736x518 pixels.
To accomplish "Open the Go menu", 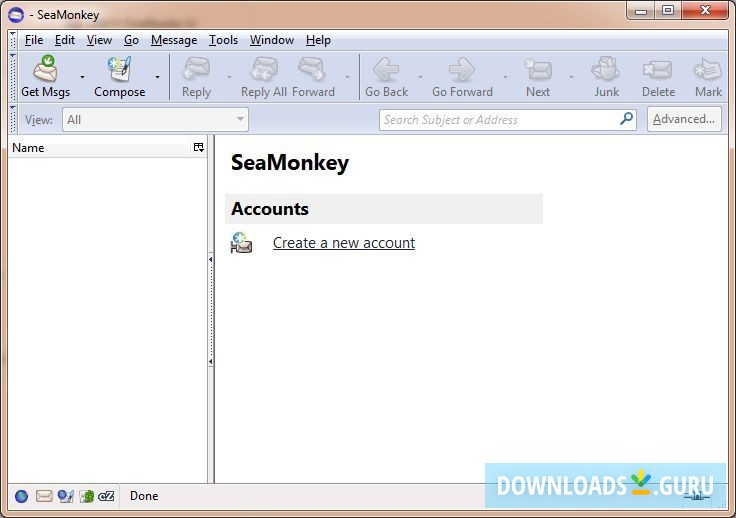I will pyautogui.click(x=131, y=40).
